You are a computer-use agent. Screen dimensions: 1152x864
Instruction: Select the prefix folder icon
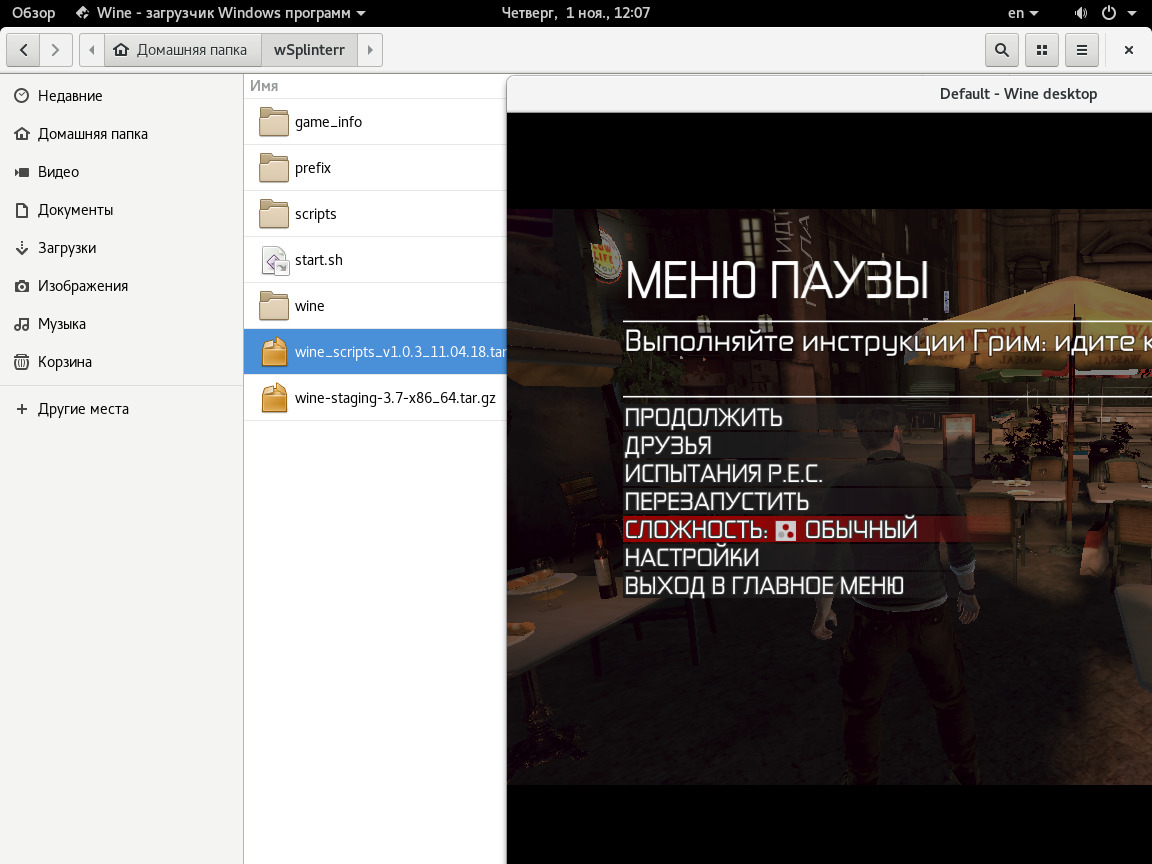click(x=274, y=168)
